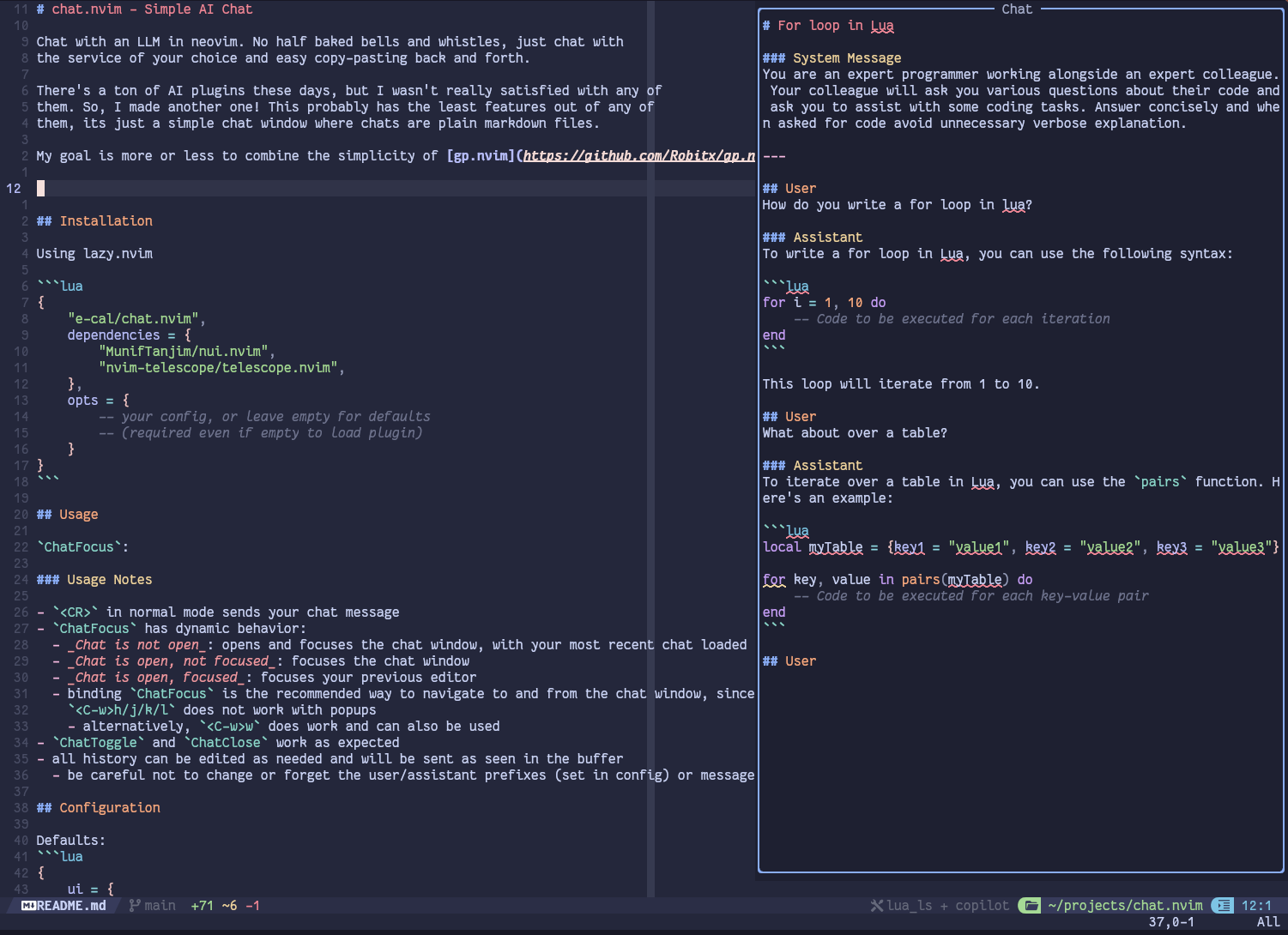Click the ~/projects/chat.nvim path in statusline
The height and width of the screenshot is (935, 1288).
coord(1125,906)
